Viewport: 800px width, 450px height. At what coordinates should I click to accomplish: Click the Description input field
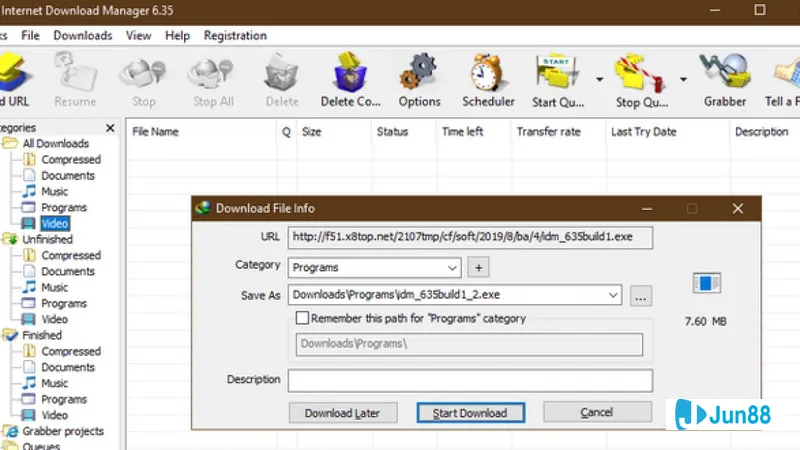coord(470,380)
